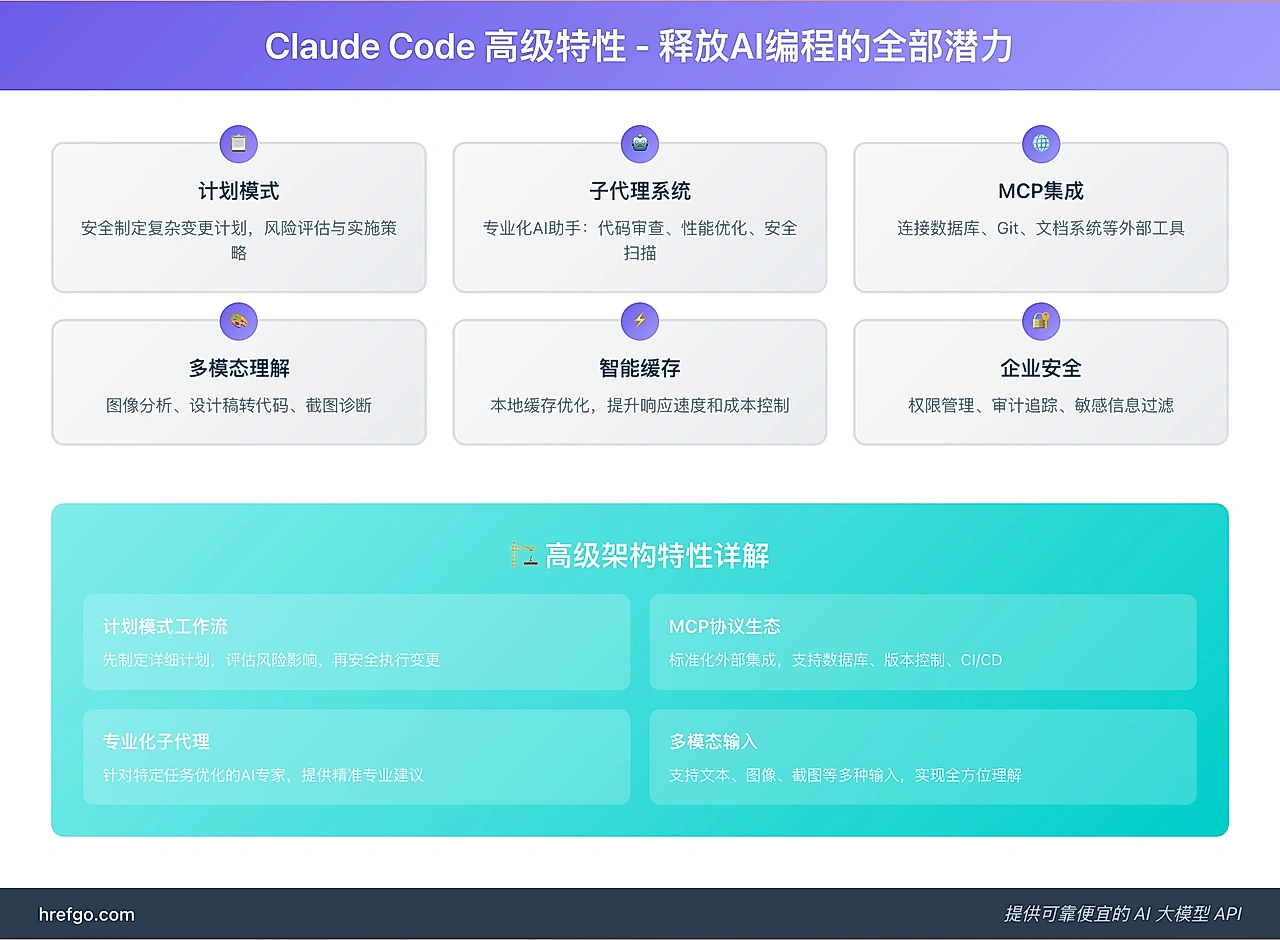Select the MCP集成 card title

1041,191
